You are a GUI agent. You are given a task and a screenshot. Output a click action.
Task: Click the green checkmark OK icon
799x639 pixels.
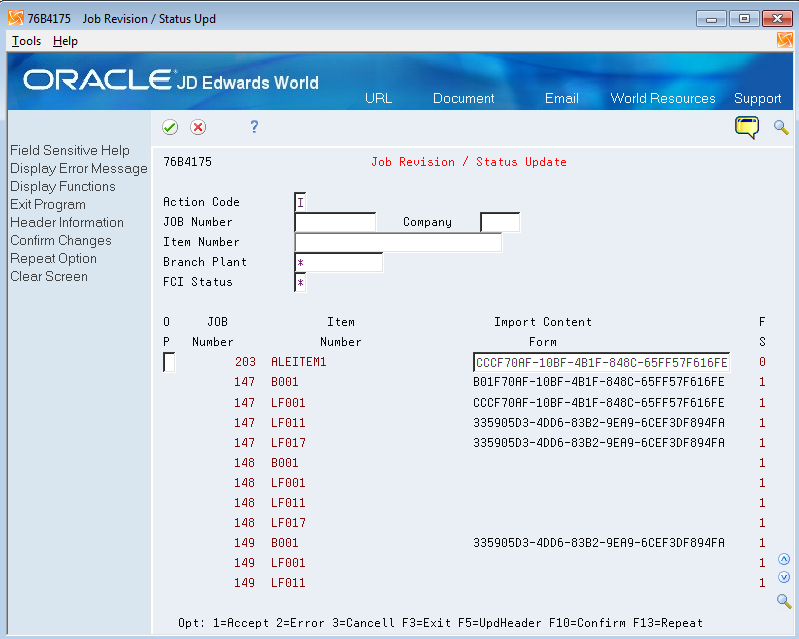[x=170, y=127]
